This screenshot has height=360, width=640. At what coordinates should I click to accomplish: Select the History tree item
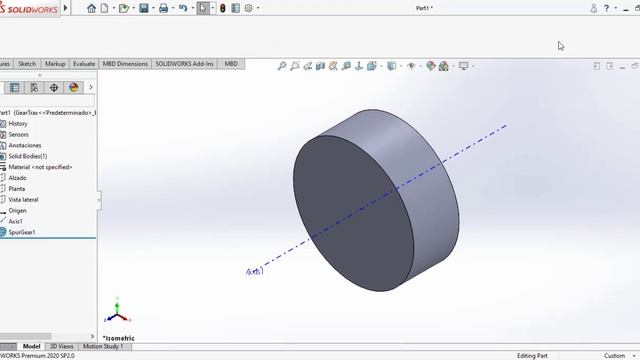[x=18, y=123]
